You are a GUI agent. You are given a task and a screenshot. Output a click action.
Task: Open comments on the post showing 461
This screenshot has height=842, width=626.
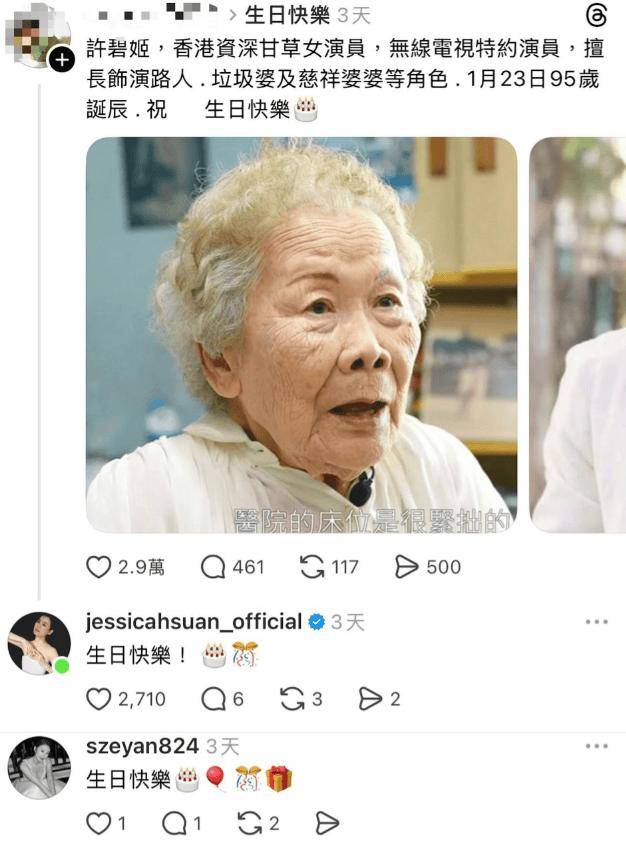click(213, 567)
